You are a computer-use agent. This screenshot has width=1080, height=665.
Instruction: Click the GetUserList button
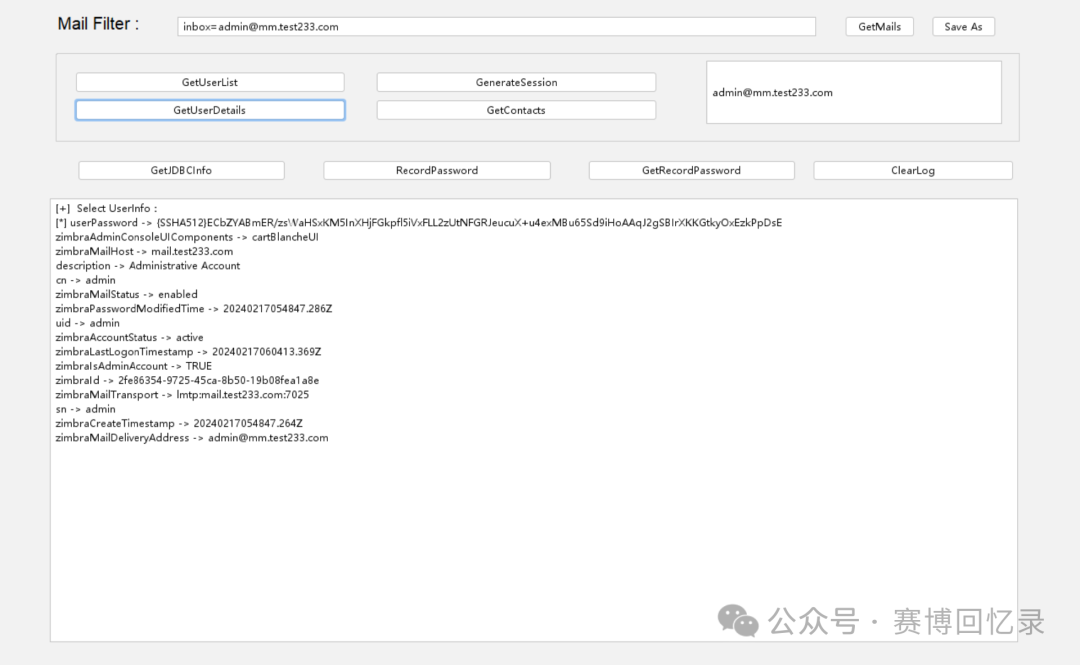point(210,82)
